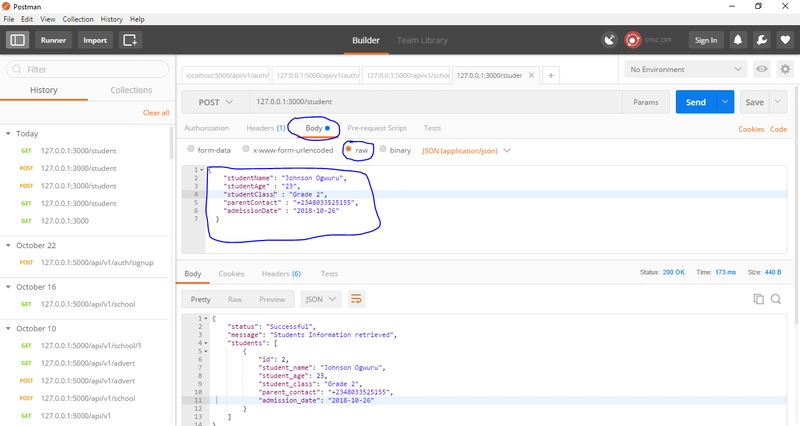This screenshot has width=800, height=426.
Task: Open the wrench settings icon
Action: (761, 40)
